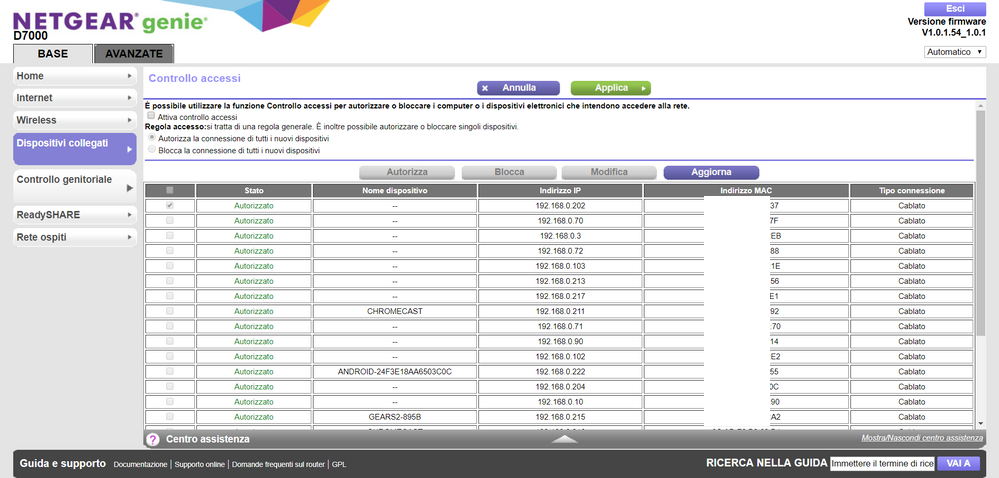Open the Automatico language dropdown

954,52
